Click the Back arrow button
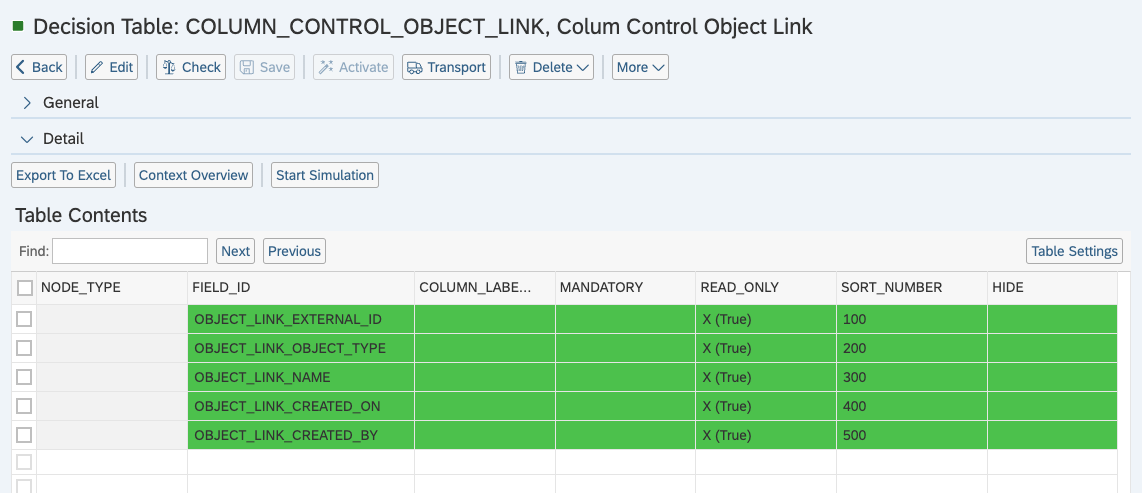The height and width of the screenshot is (493, 1142). click(39, 67)
